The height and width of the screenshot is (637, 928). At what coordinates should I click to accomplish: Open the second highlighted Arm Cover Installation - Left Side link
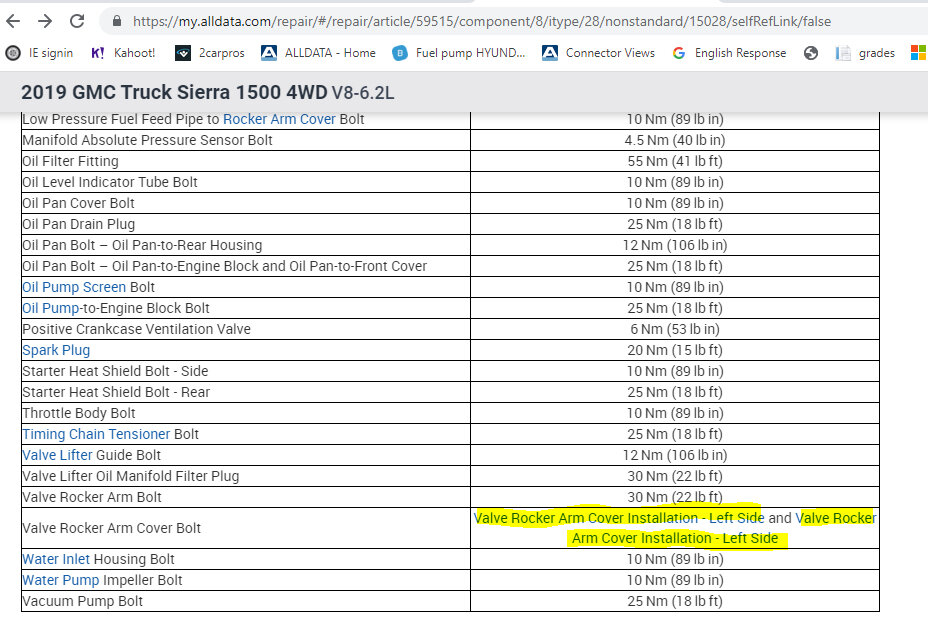[675, 538]
